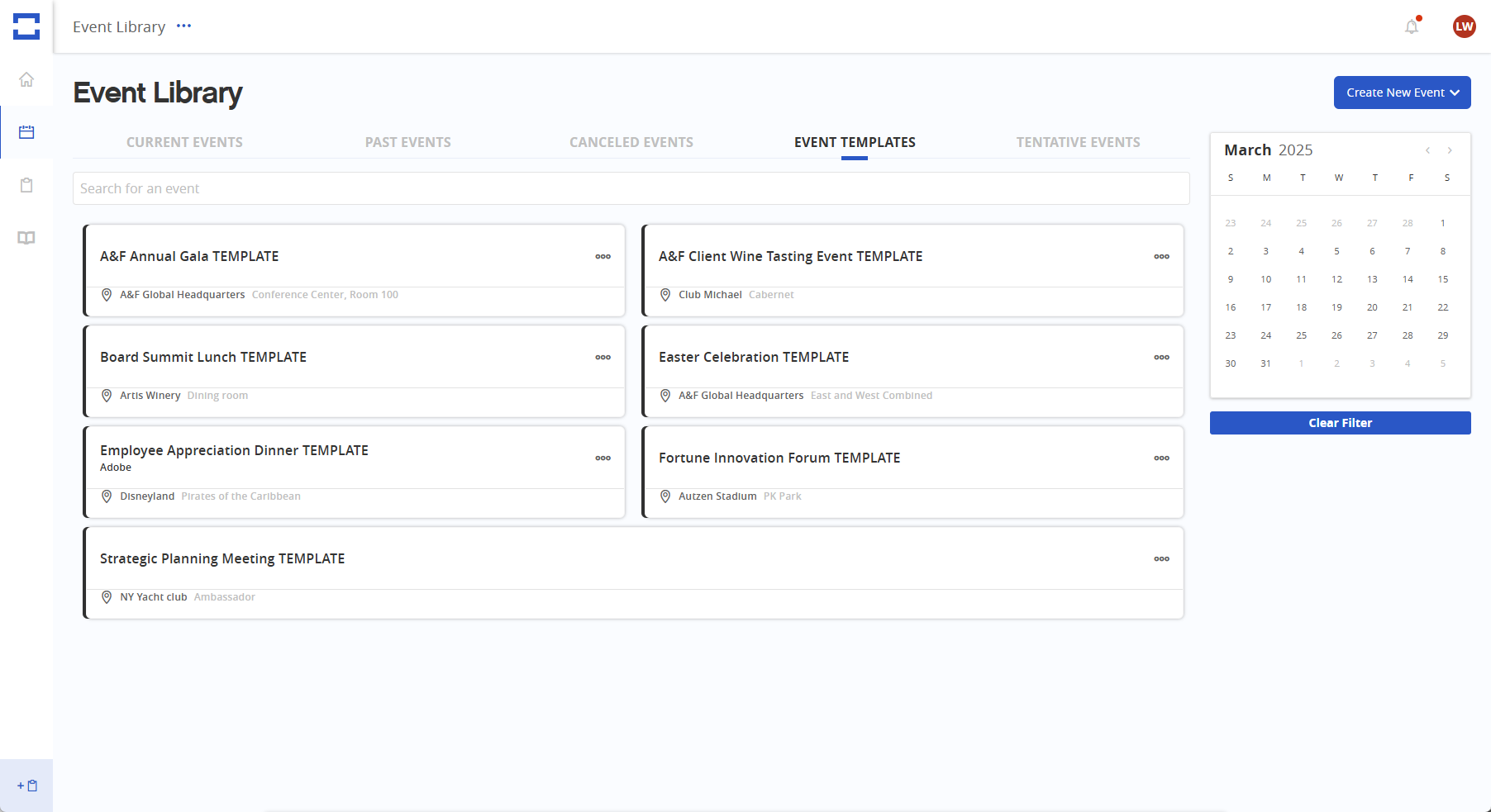Select March 8 in the calendar
Viewport: 1491px width, 812px height.
pyautogui.click(x=1443, y=251)
